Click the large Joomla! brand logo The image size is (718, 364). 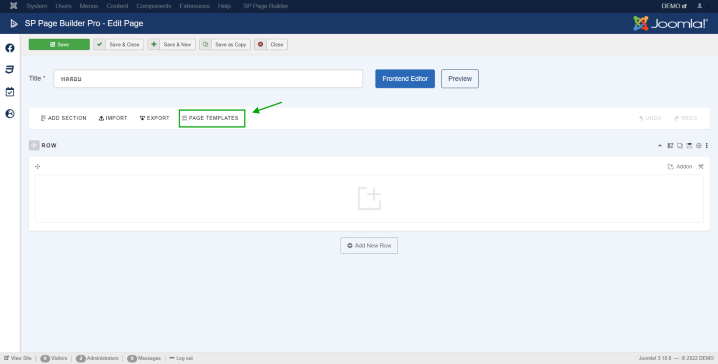point(670,23)
